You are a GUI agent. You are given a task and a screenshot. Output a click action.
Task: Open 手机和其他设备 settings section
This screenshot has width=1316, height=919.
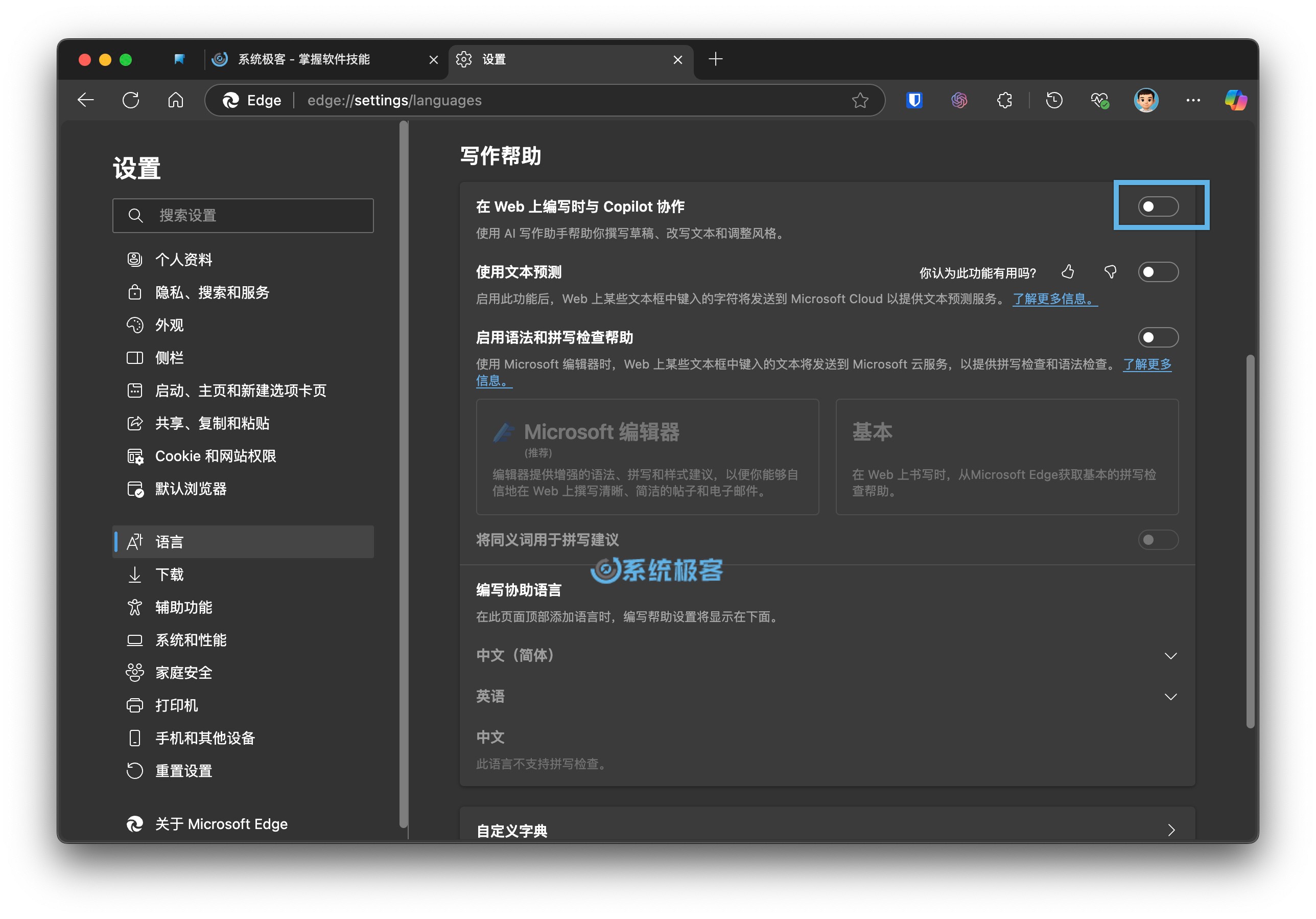243,738
